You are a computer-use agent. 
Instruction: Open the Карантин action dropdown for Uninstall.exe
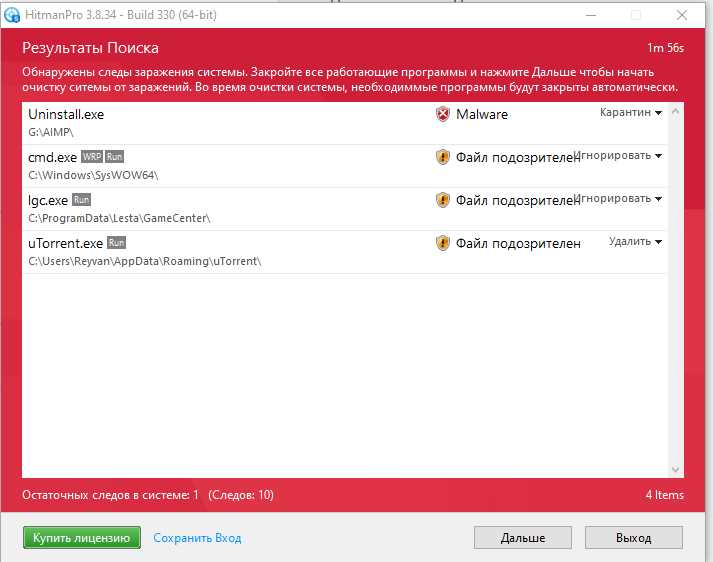631,112
